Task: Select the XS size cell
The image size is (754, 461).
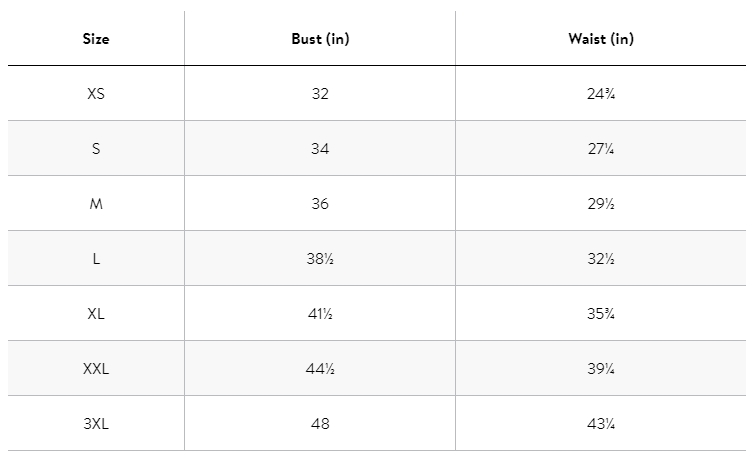Action: pyautogui.click(x=96, y=94)
